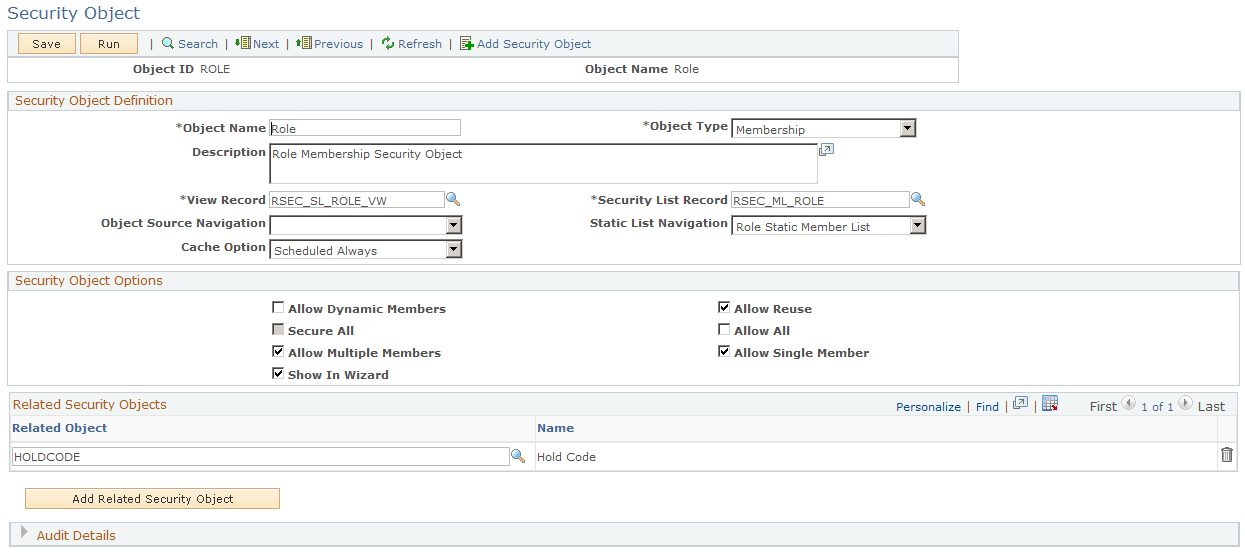Open the Description field pop-out icon

point(826,150)
